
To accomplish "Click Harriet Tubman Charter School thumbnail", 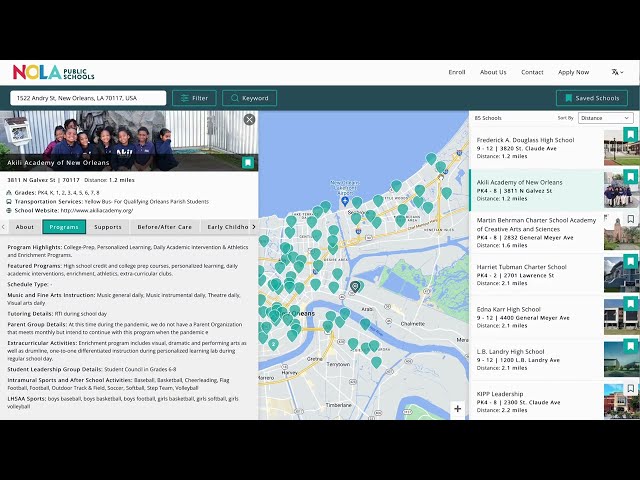I will tap(621, 275).
